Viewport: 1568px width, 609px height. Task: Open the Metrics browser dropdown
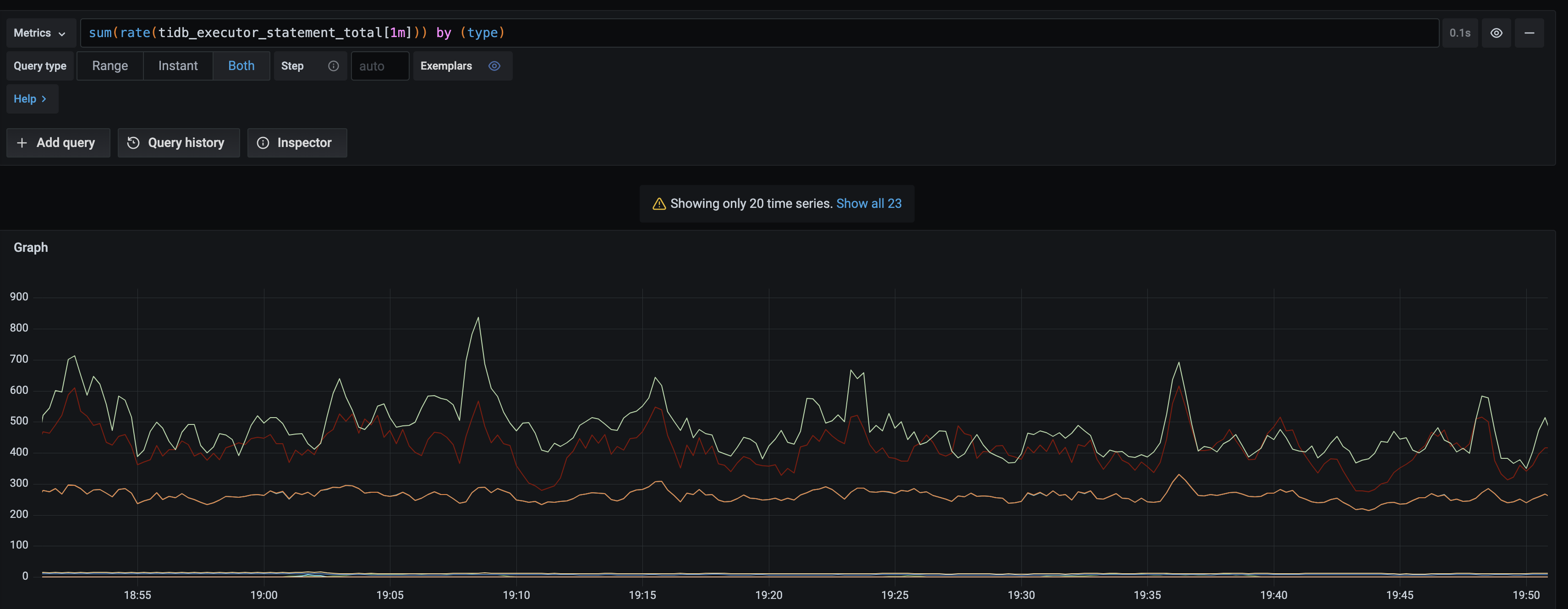(x=40, y=33)
